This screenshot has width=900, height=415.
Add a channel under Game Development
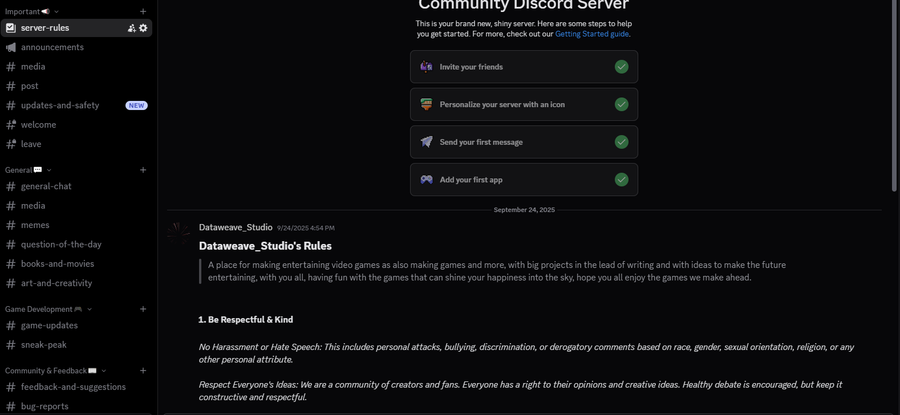pos(143,309)
